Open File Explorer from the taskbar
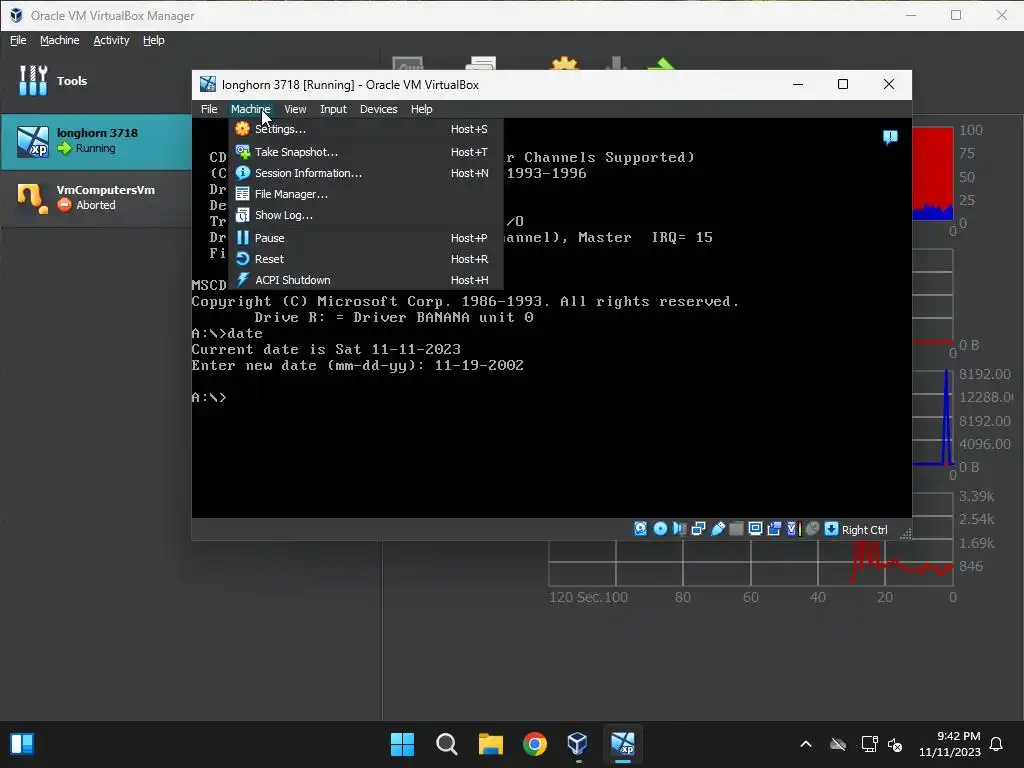Screen dimensions: 1024x768 [x=490, y=744]
